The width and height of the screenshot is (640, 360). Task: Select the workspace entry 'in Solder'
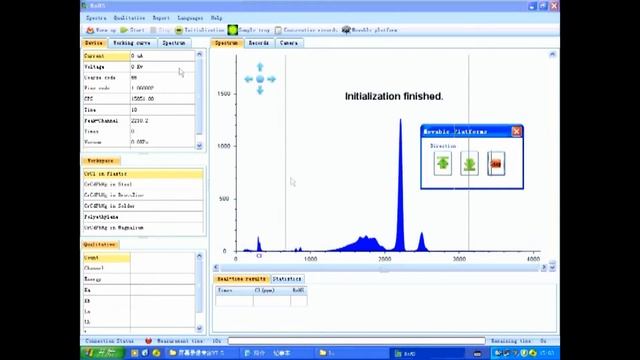click(x=143, y=206)
